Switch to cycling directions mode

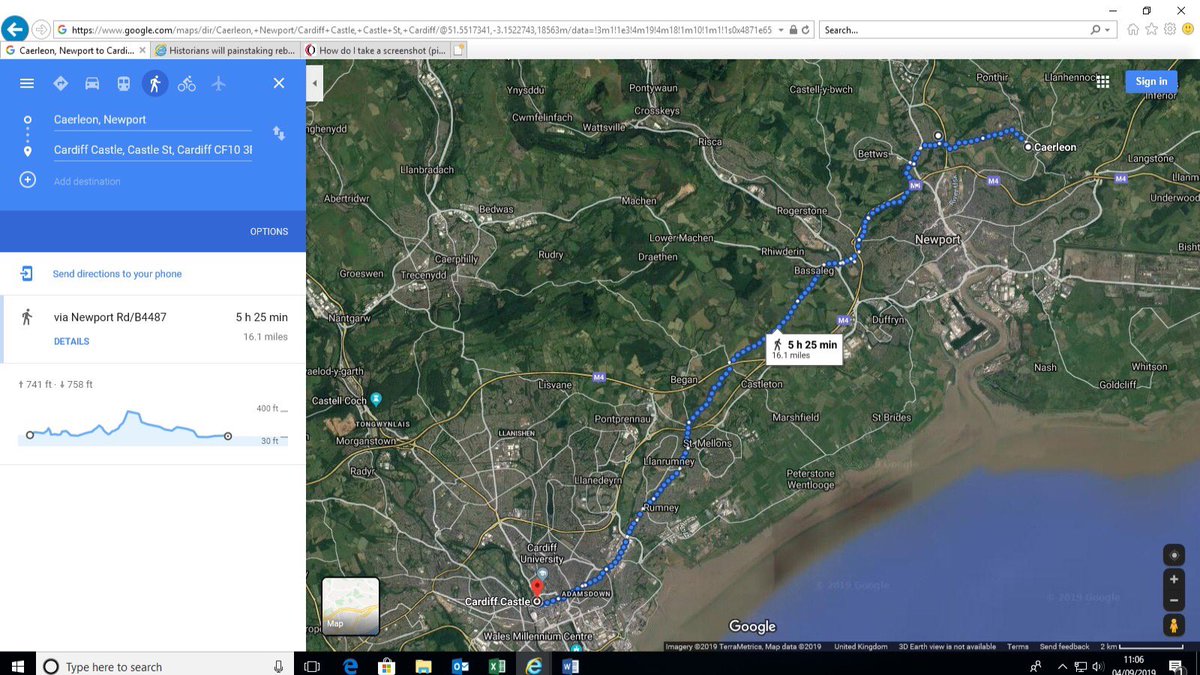coord(186,84)
